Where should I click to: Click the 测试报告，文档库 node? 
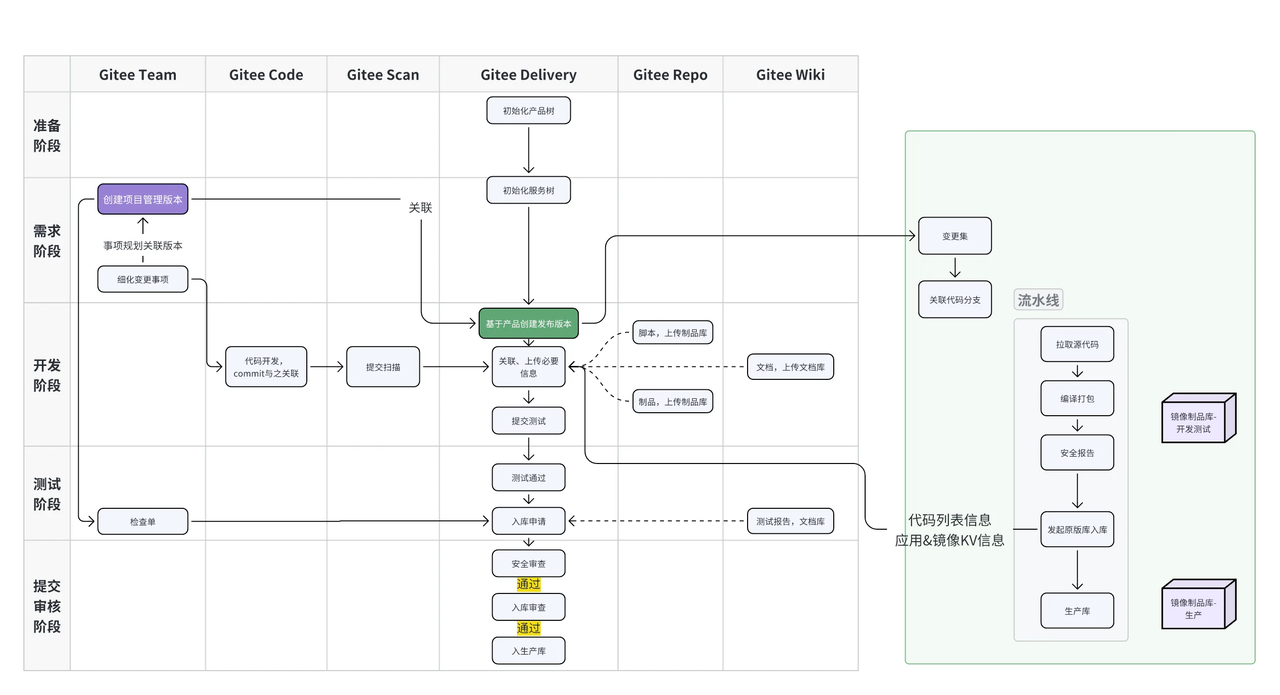click(791, 521)
